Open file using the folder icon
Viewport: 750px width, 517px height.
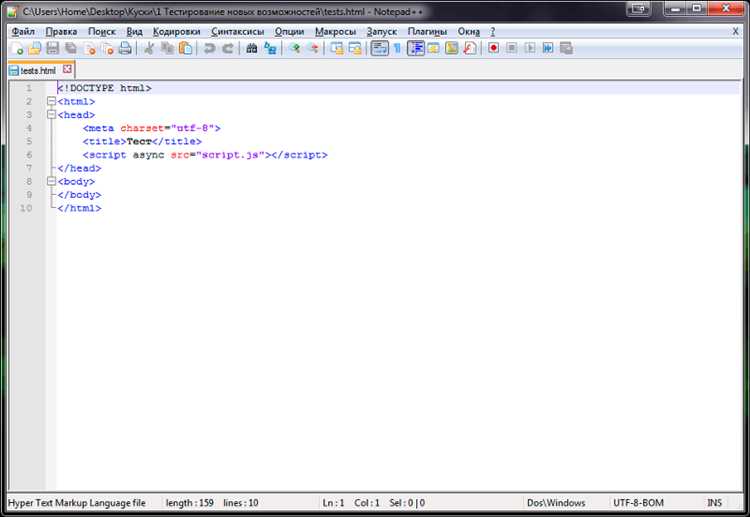point(34,48)
